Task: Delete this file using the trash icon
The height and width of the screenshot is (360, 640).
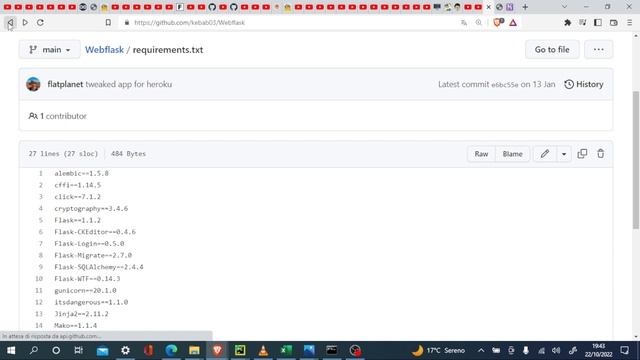Action: point(600,154)
